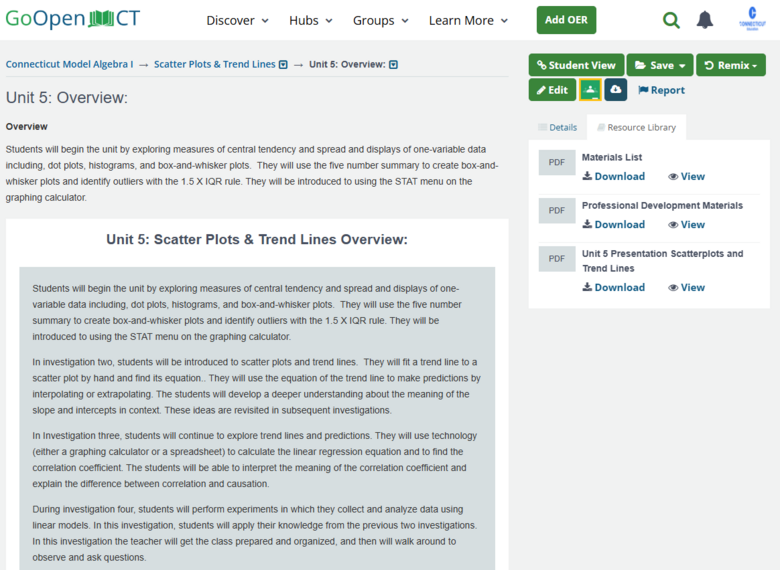The height and width of the screenshot is (570, 780).
Task: Expand the Unit 5: Overview breadcrumb arrow
Action: click(393, 65)
